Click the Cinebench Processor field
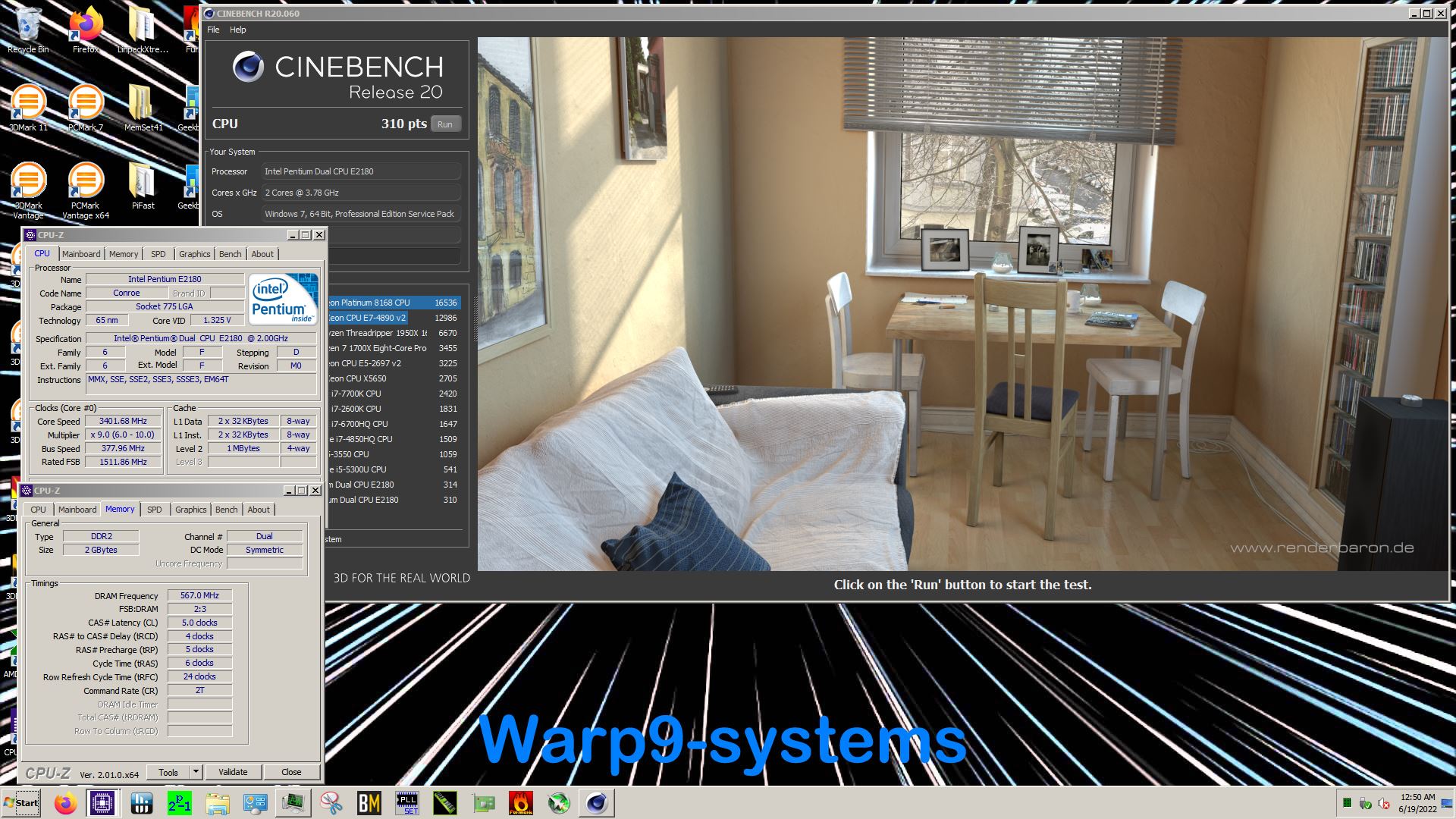This screenshot has width=1456, height=819. pos(361,171)
